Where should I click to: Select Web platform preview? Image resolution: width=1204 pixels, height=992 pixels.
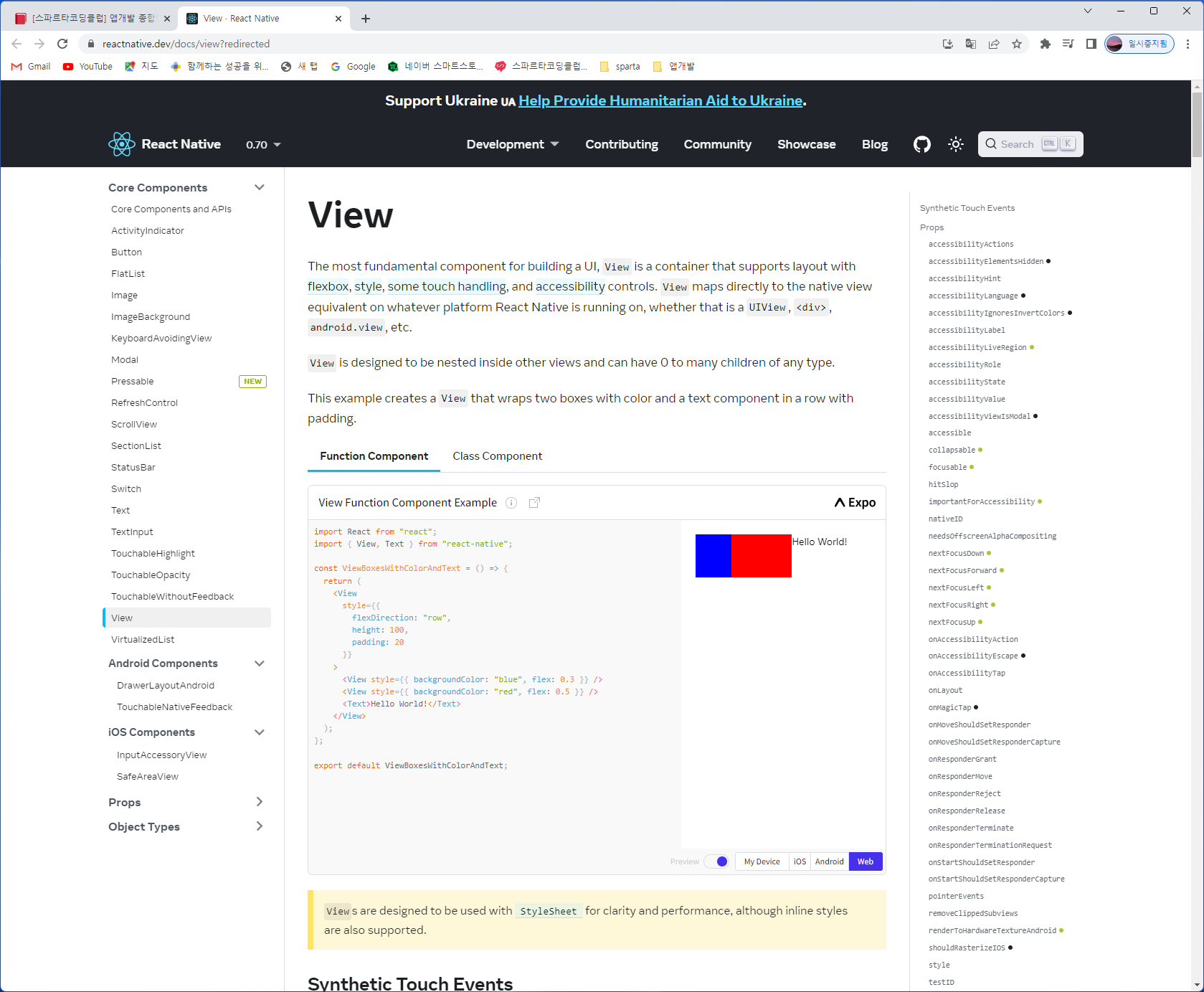866,861
